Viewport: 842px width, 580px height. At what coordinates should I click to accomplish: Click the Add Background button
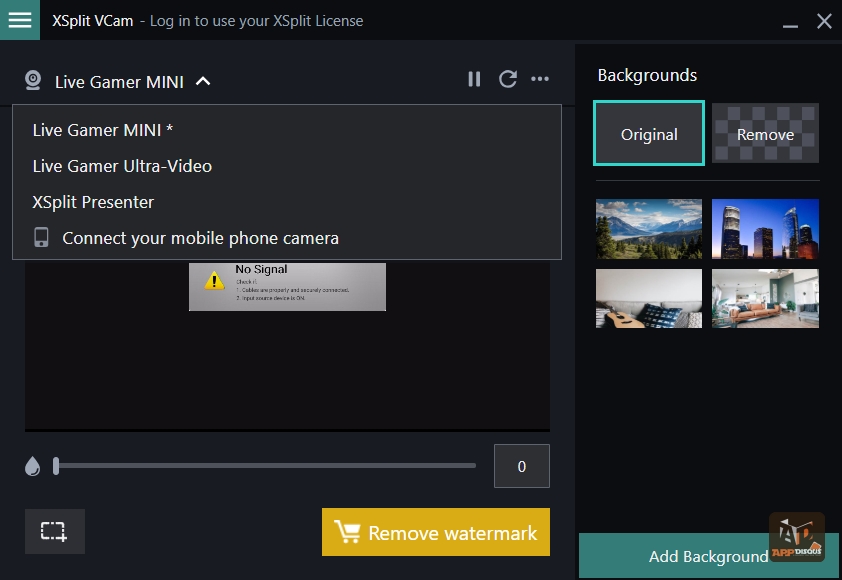click(x=708, y=556)
